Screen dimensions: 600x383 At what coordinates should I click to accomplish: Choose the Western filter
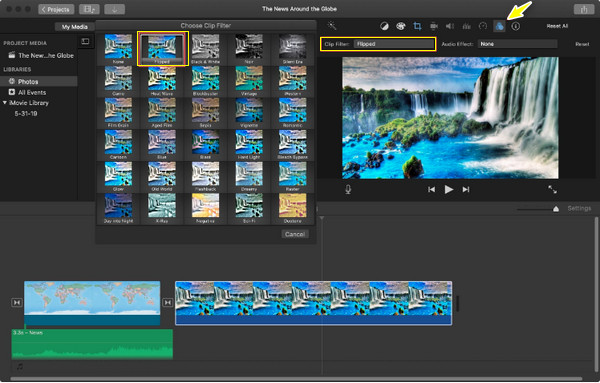tap(293, 81)
